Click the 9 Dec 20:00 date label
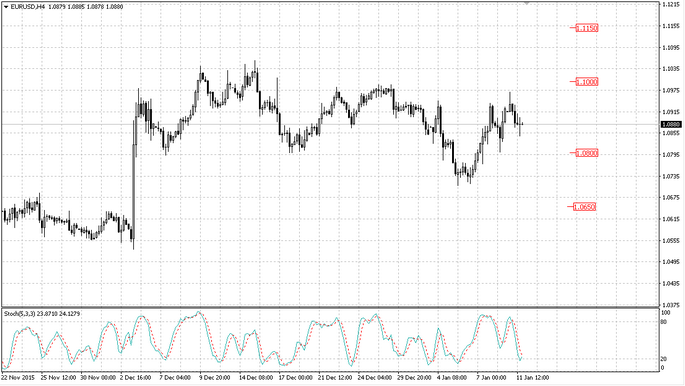685x386 pixels. coord(214,377)
